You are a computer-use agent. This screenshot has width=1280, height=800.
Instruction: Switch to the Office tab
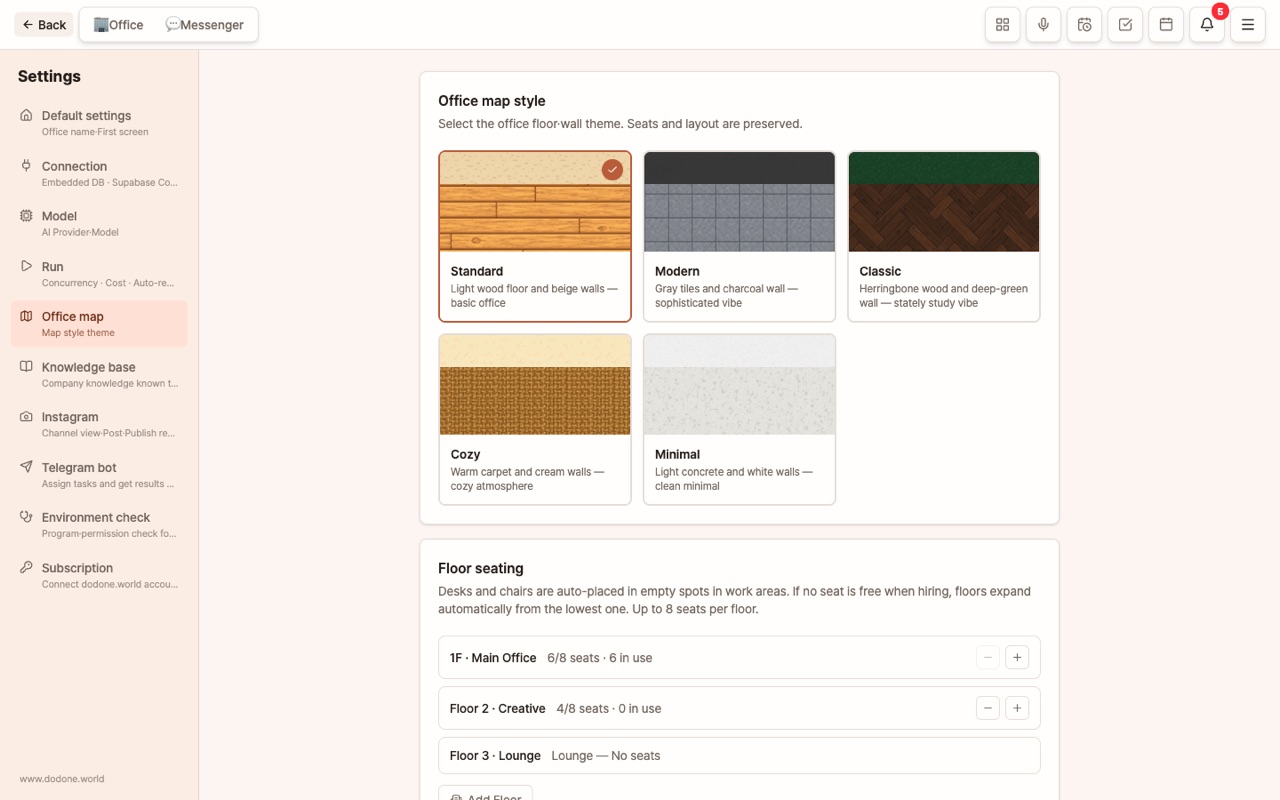[x=119, y=25]
